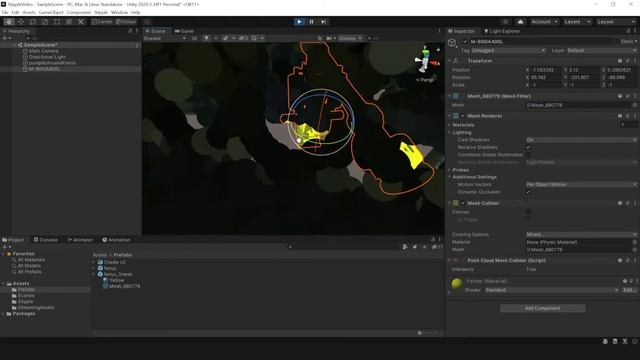The image size is (640, 360).
Task: Click the Step frame button
Action: [x=323, y=22]
